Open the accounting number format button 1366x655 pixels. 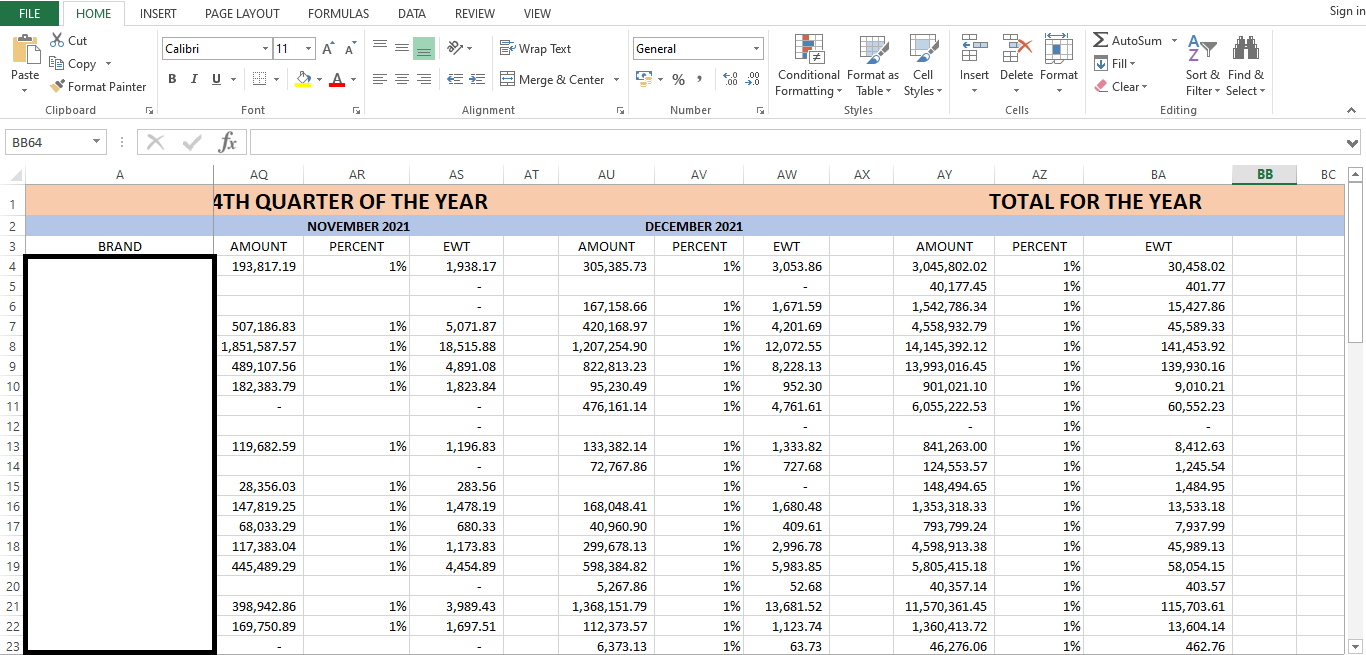(642, 79)
